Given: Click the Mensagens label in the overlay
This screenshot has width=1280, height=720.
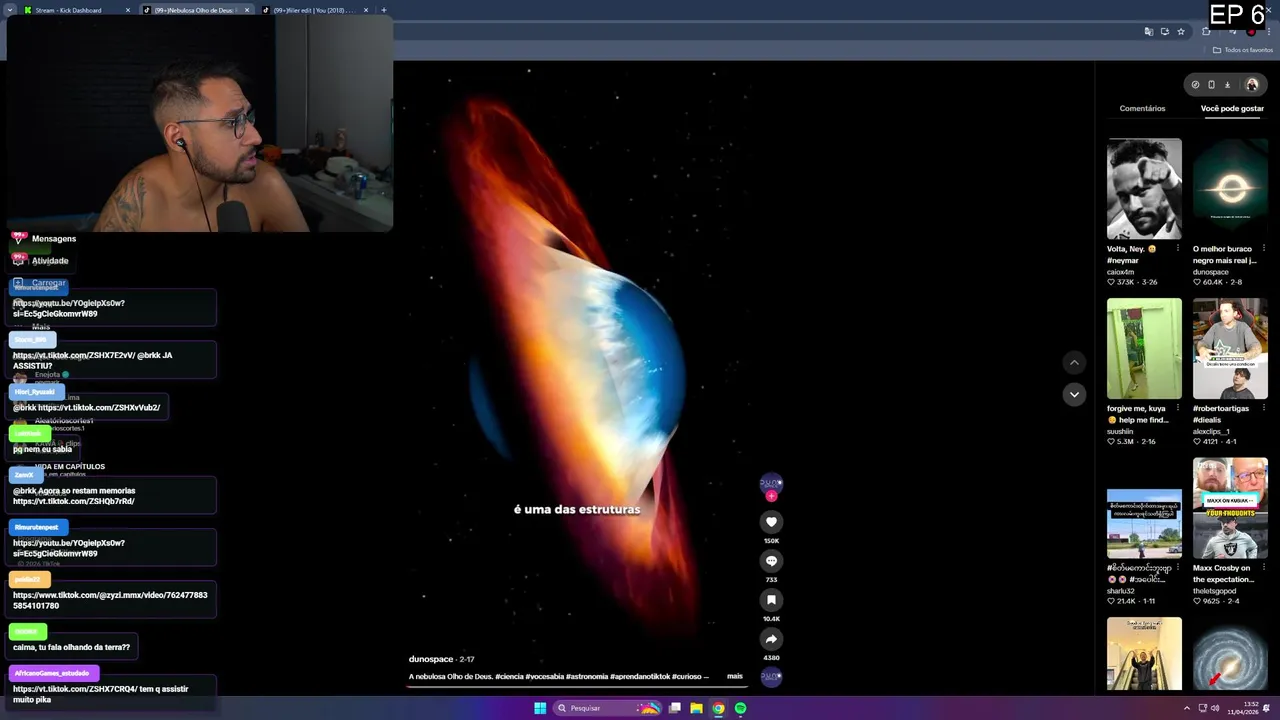Looking at the screenshot, I should point(54,239).
